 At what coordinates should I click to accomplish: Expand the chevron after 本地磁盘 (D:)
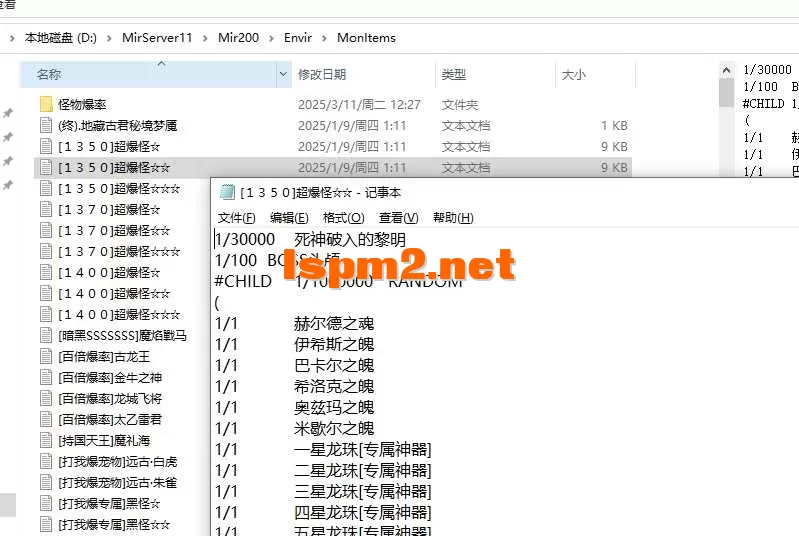[109, 38]
